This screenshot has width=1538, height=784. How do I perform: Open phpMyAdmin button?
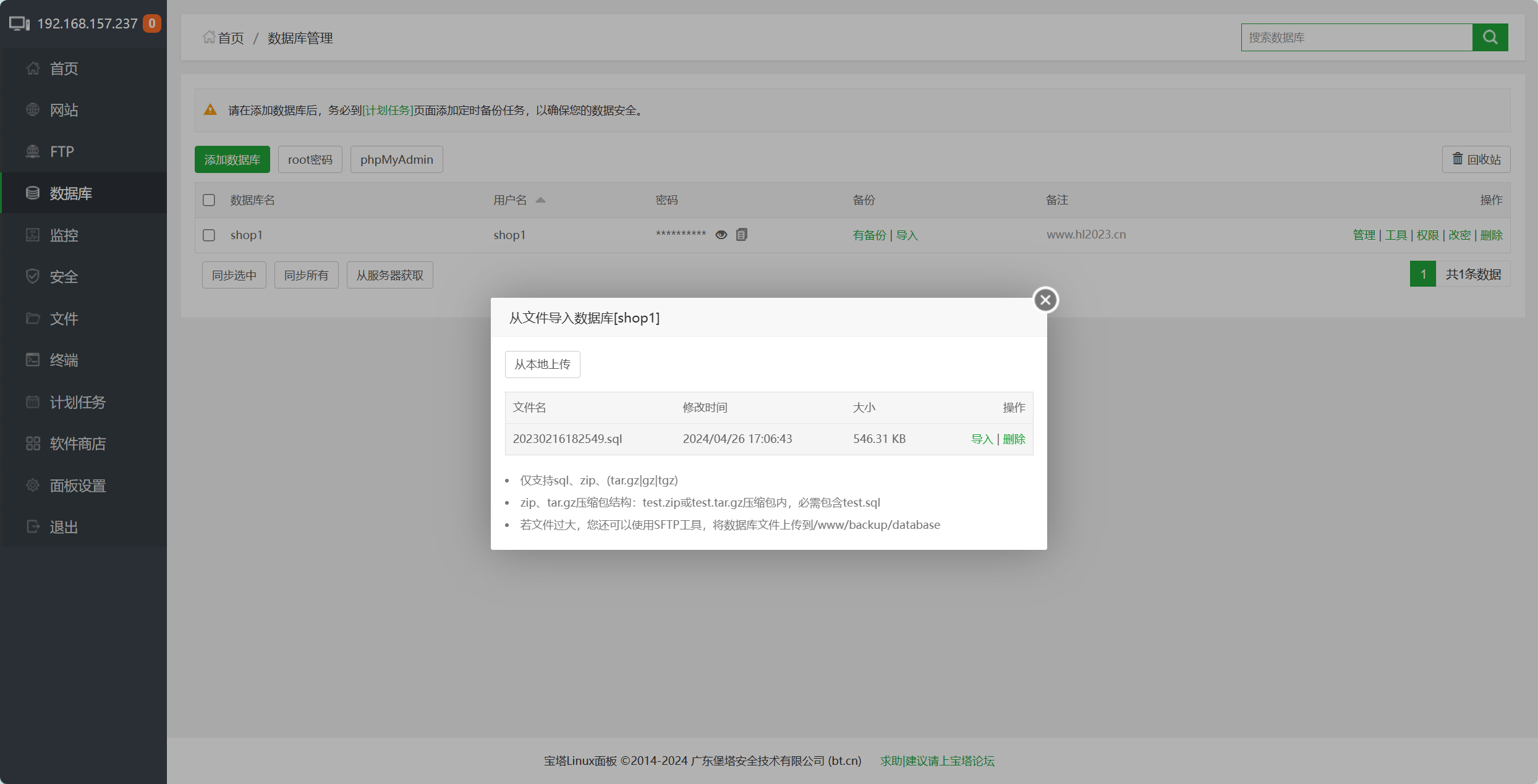click(x=396, y=160)
